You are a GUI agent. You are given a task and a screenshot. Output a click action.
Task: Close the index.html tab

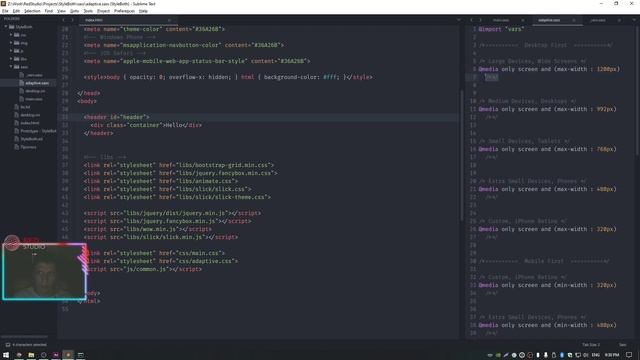tap(169, 20)
